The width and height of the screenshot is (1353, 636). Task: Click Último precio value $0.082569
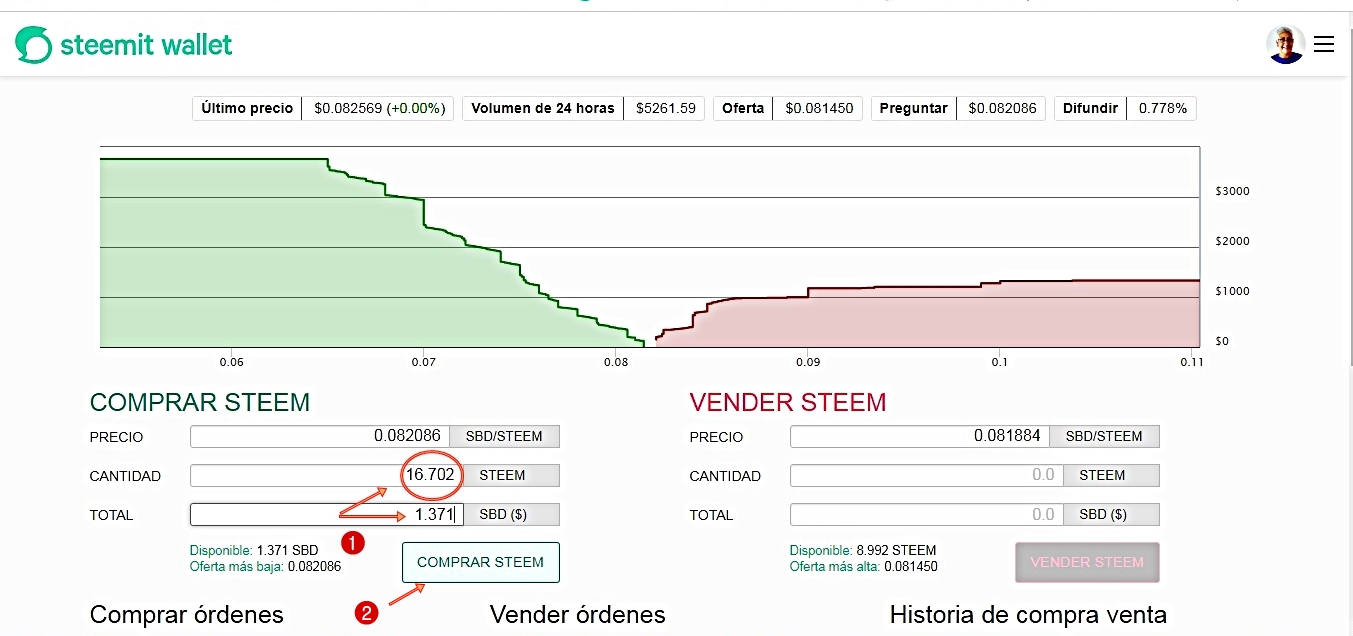(x=379, y=108)
